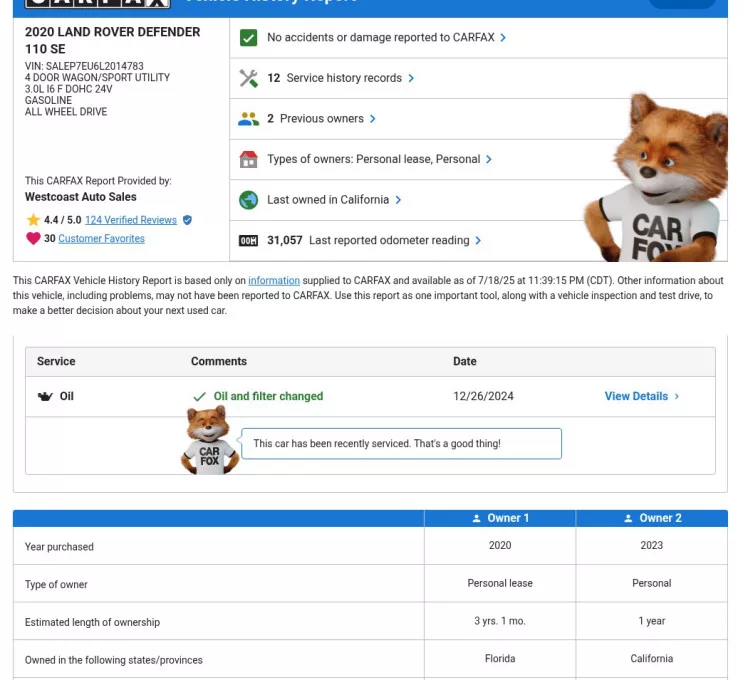The width and height of the screenshot is (743, 680).
Task: Open the Customer Favorites link
Action: click(101, 239)
